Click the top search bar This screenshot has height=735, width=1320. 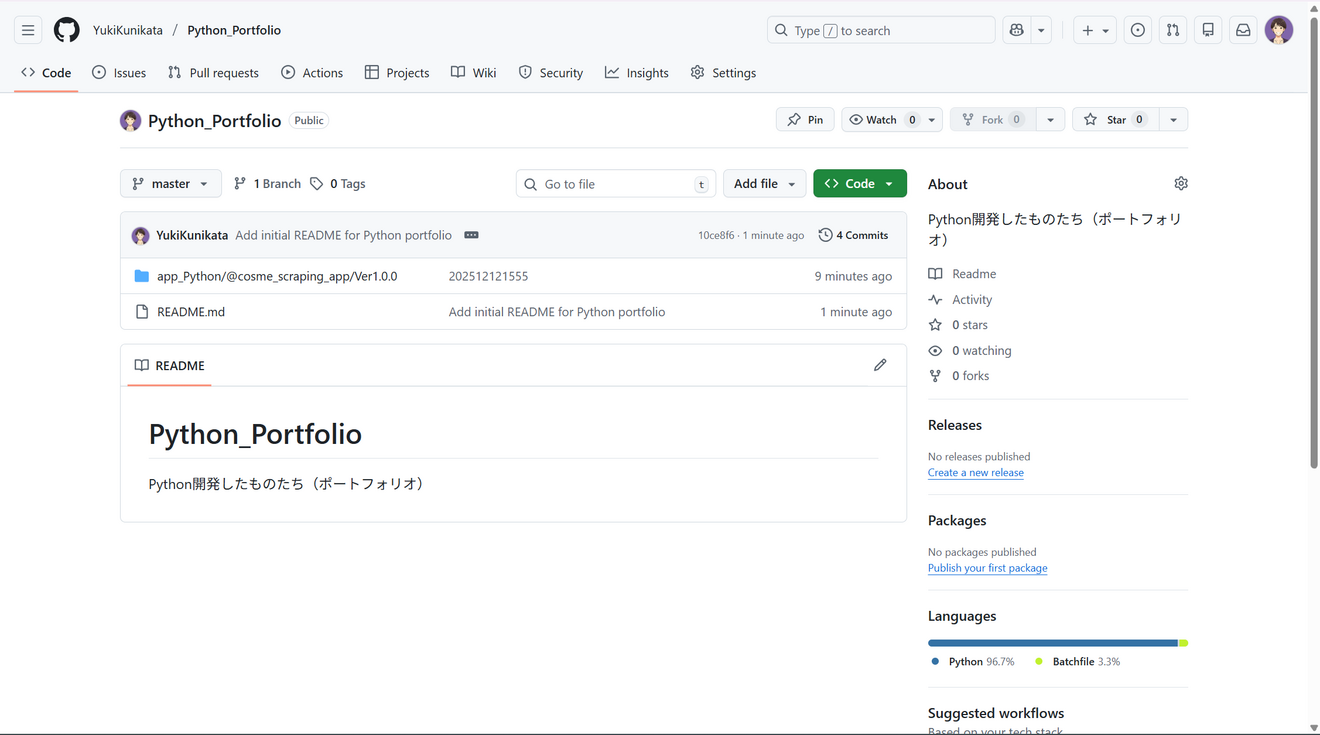point(881,30)
